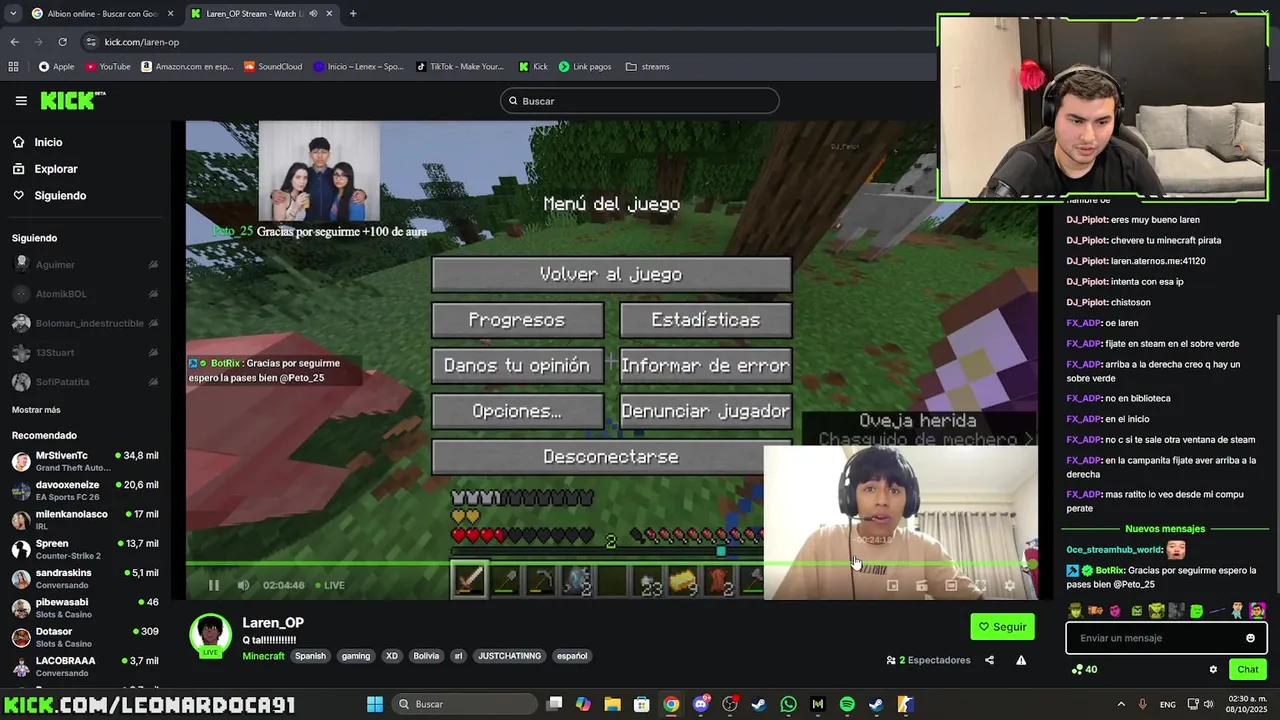Toggle notifications for SofiPatatita channel
1280x720 pixels.
153,382
